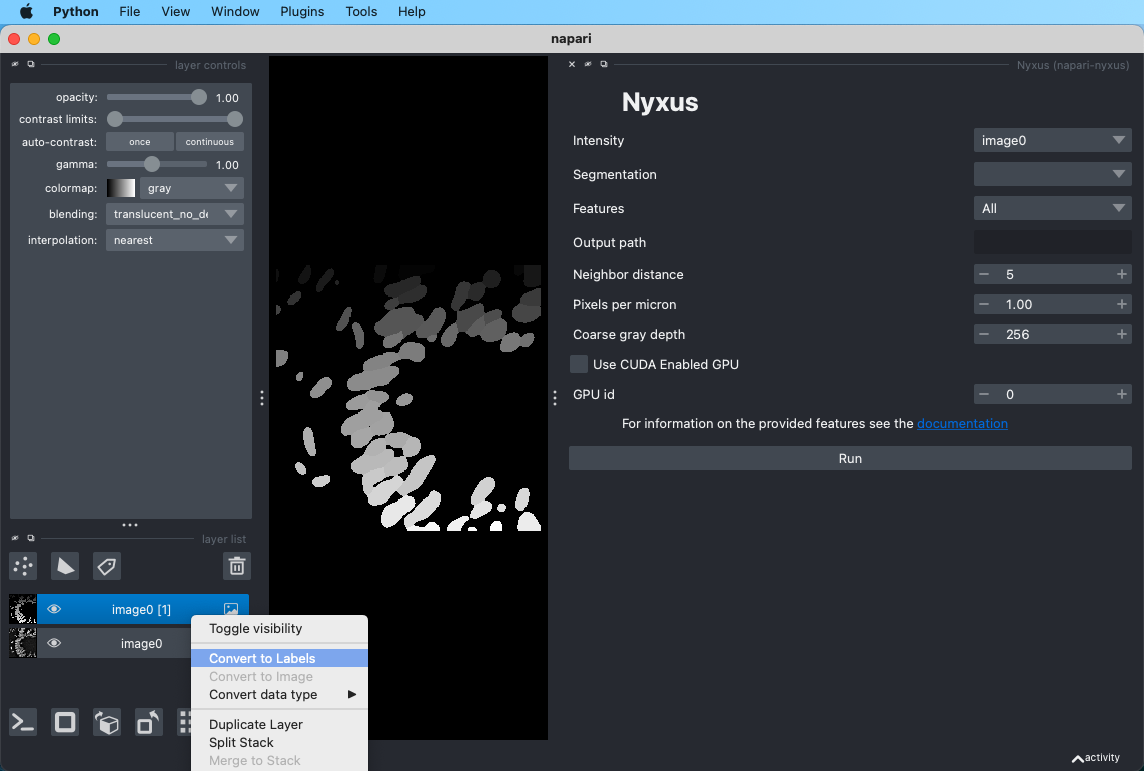Viewport: 1144px width, 771px height.
Task: Open the napari console
Action: click(23, 723)
